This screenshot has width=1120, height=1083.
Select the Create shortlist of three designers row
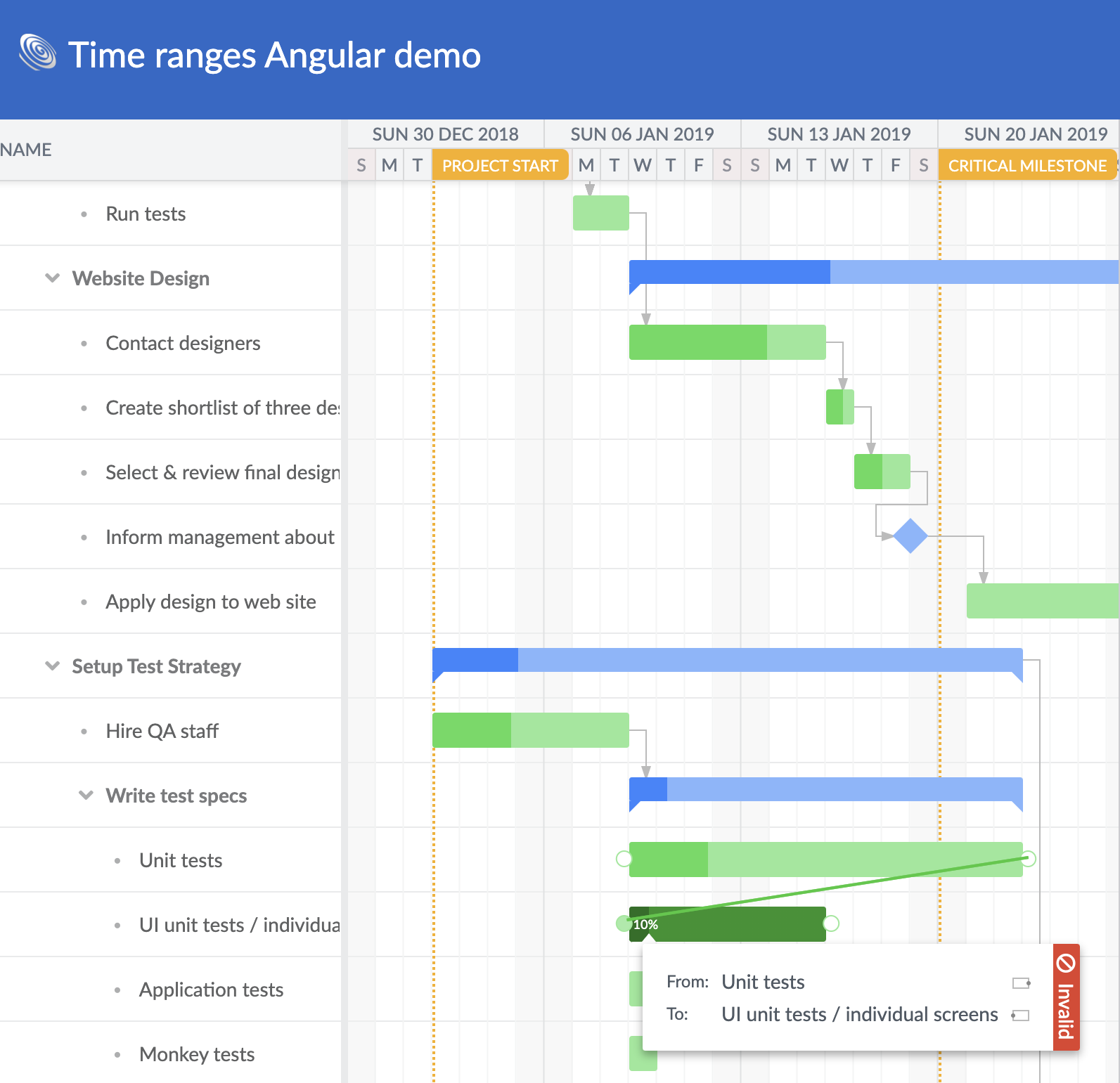click(x=170, y=408)
